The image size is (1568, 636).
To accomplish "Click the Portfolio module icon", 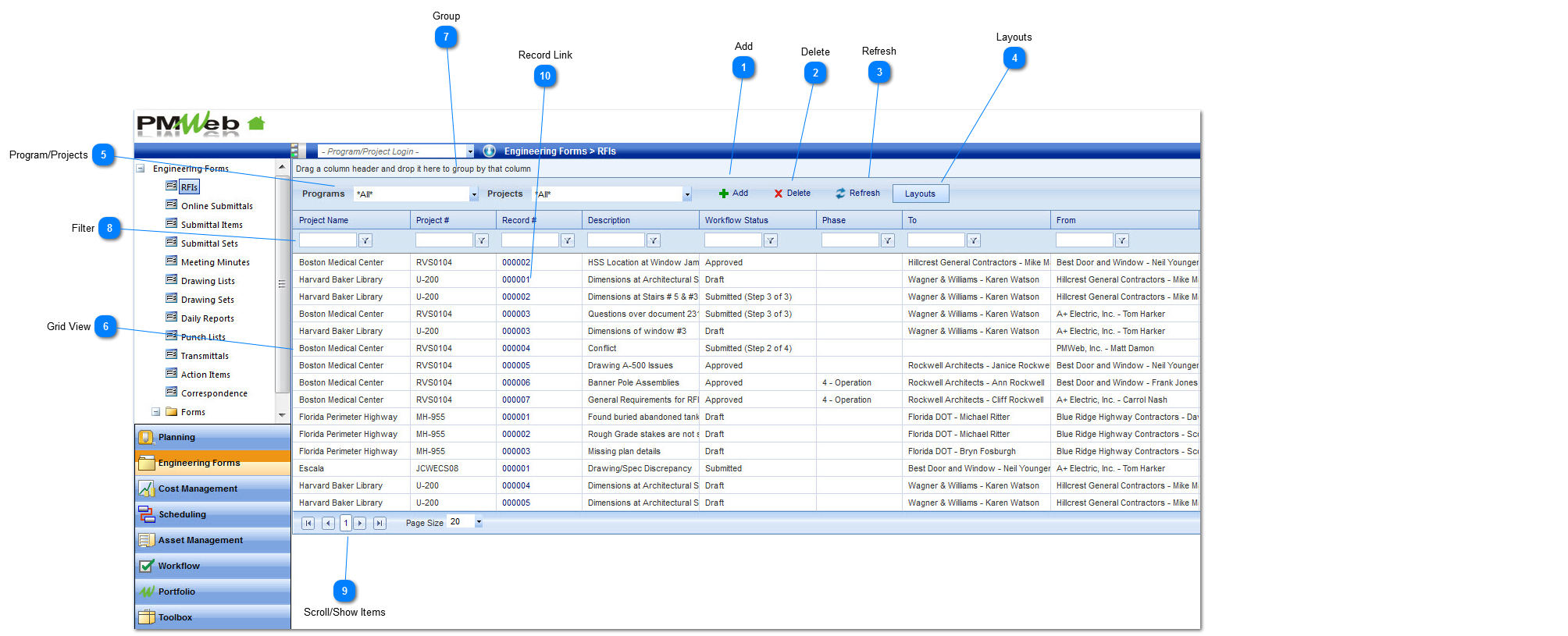I will tap(146, 592).
